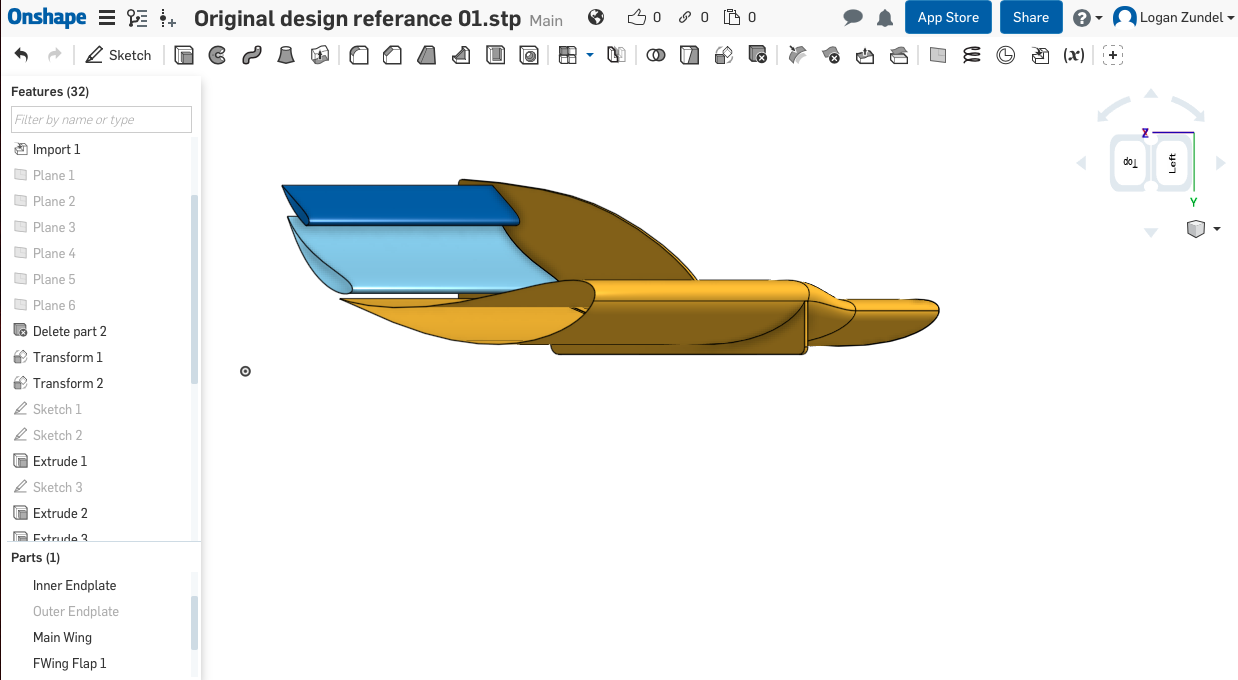Select Transform 2 feature

pyautogui.click(x=68, y=383)
